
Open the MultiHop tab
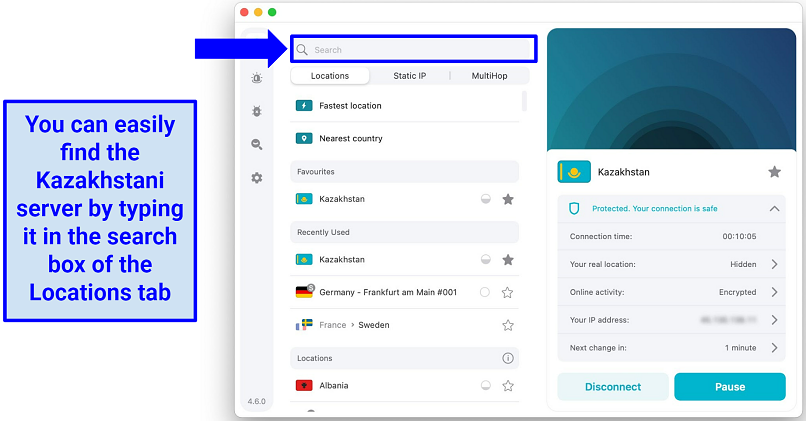click(489, 76)
